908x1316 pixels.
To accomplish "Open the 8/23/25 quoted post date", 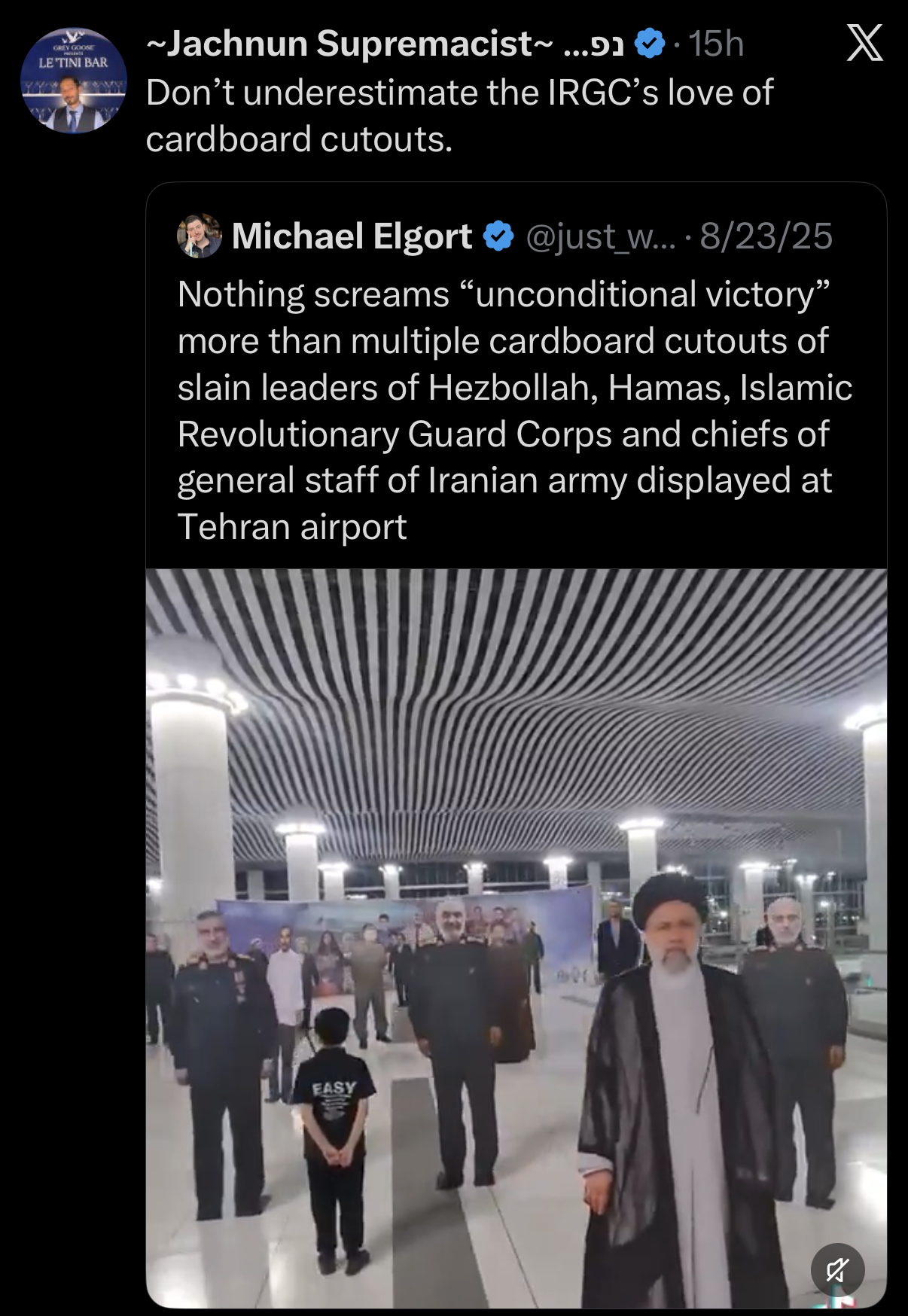I will pyautogui.click(x=766, y=236).
